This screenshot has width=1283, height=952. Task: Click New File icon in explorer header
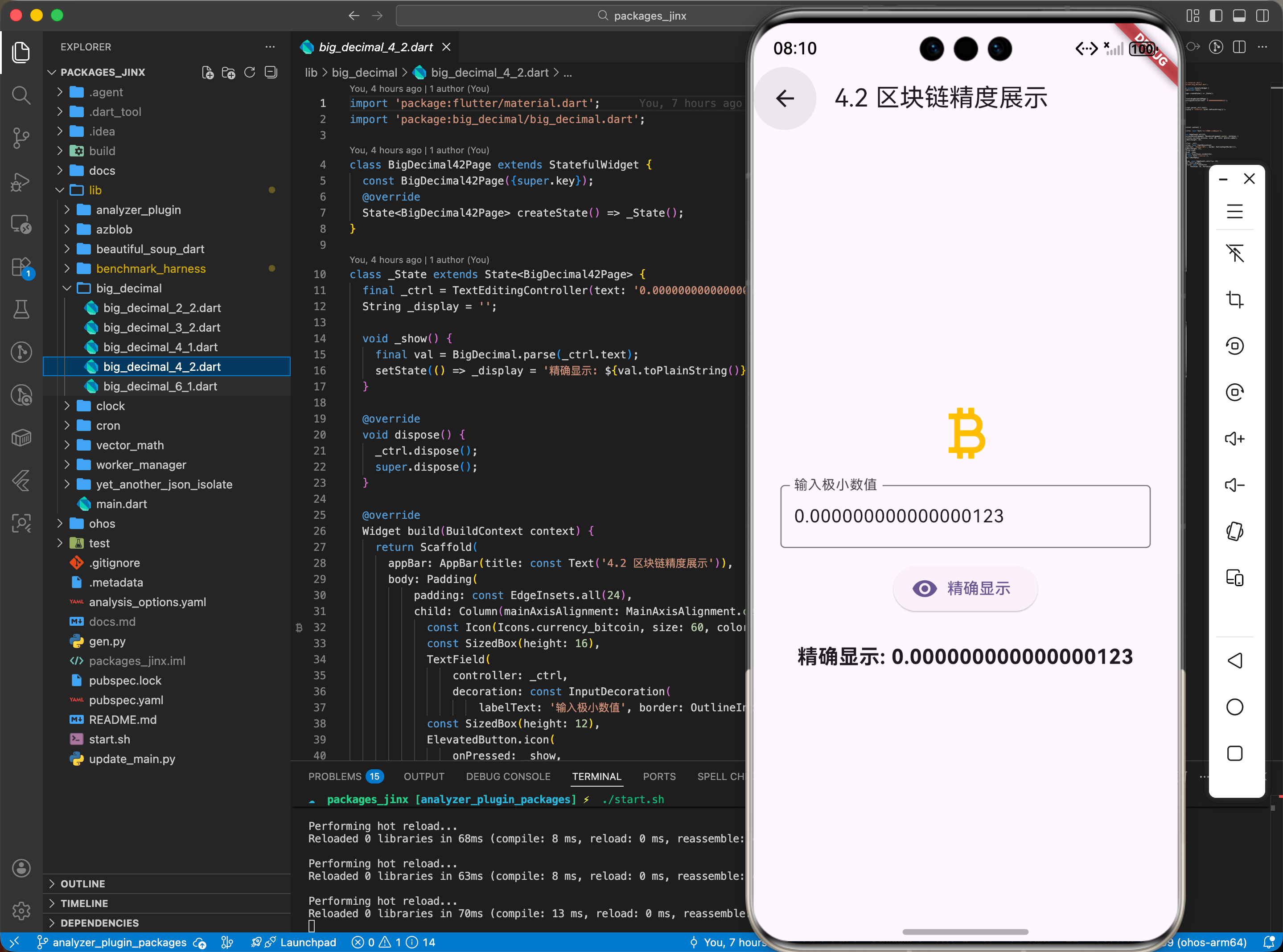point(207,72)
